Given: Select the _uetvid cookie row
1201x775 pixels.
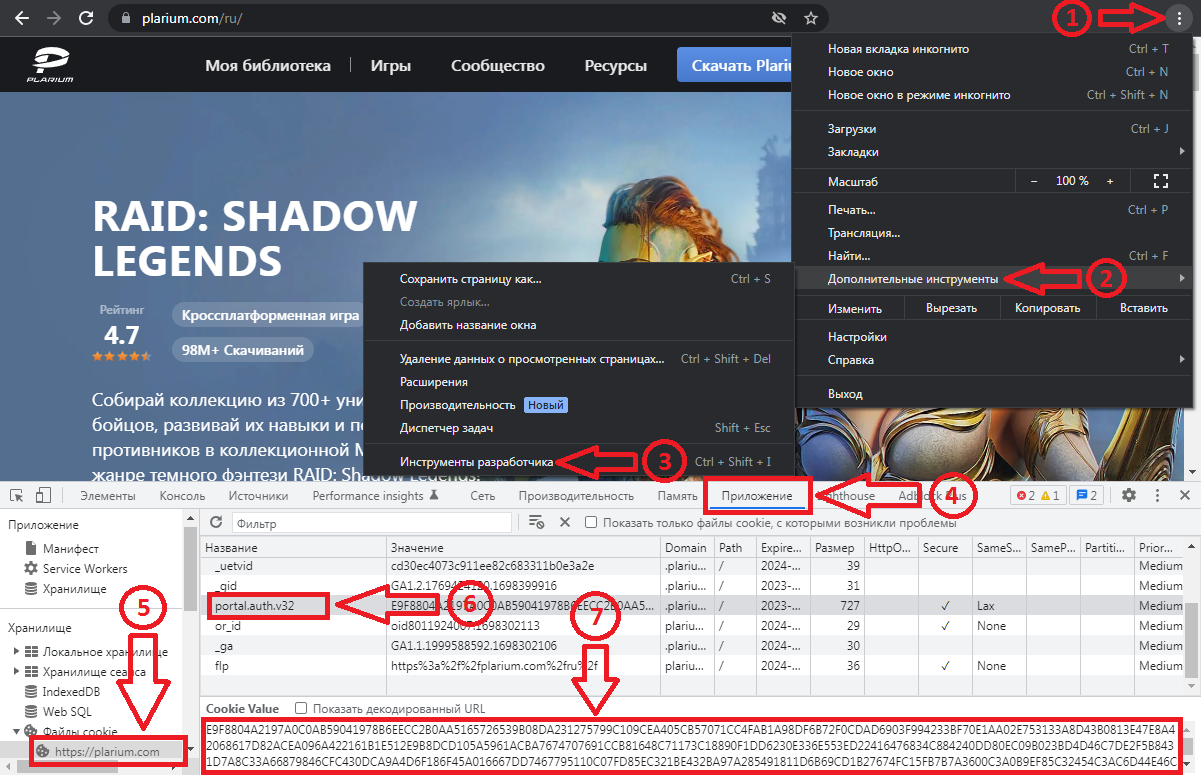Looking at the screenshot, I should coord(694,566).
